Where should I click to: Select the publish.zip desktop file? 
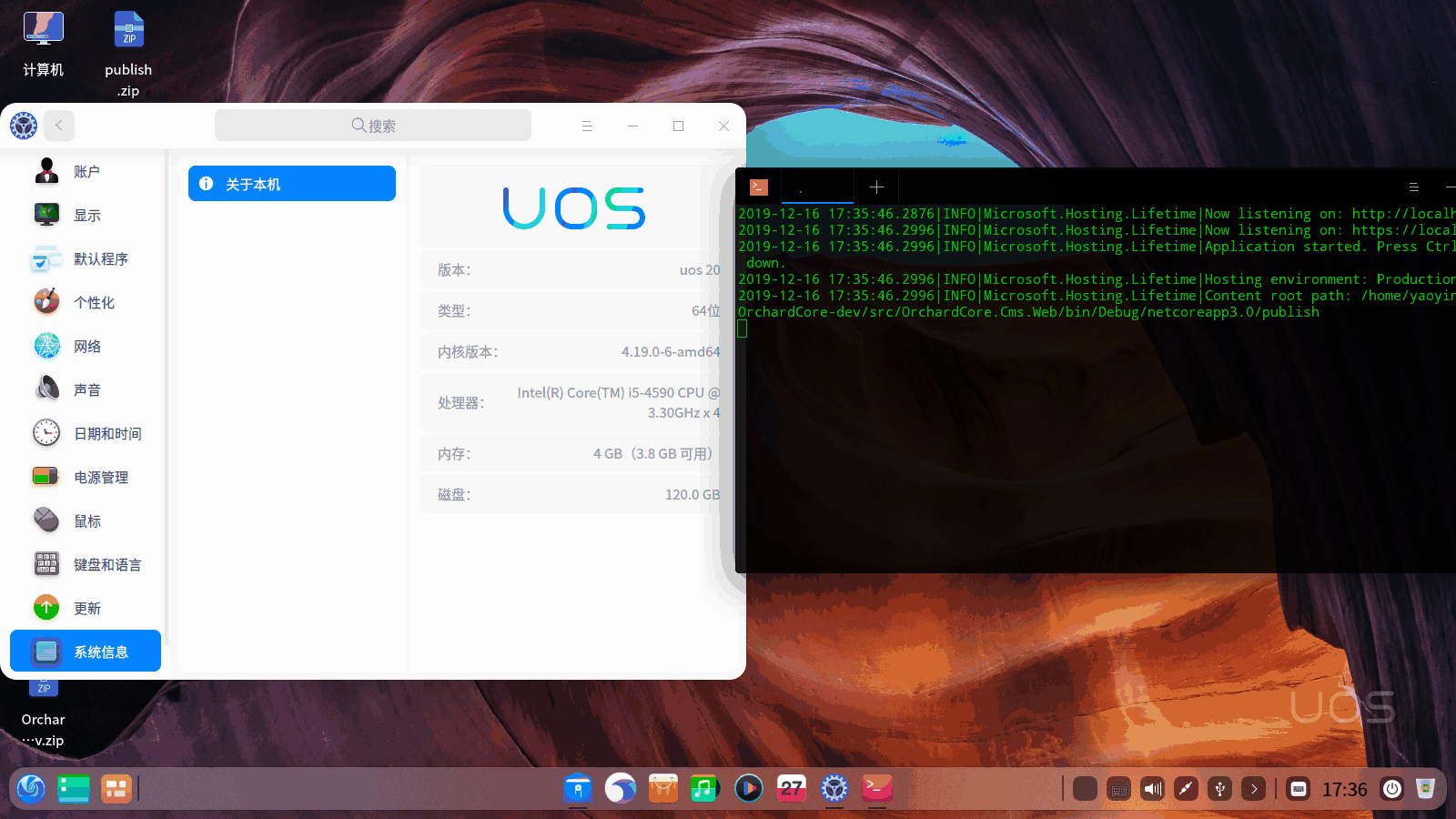point(128,55)
